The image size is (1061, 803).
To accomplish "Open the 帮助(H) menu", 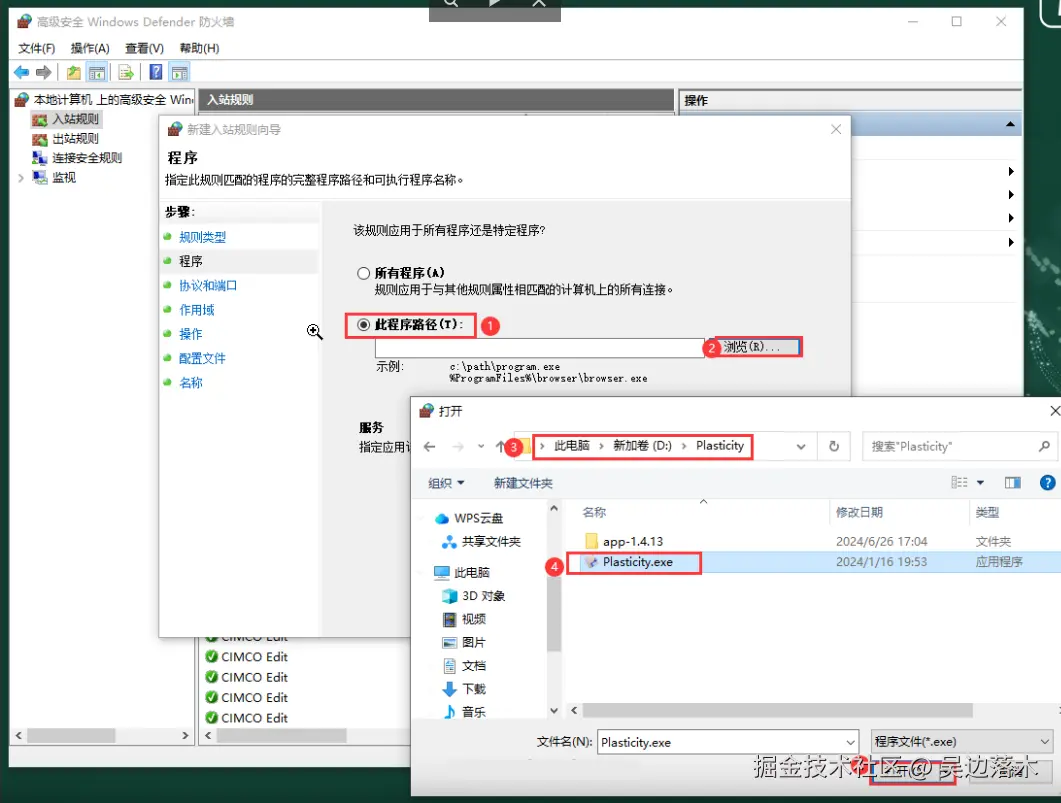I will [199, 48].
